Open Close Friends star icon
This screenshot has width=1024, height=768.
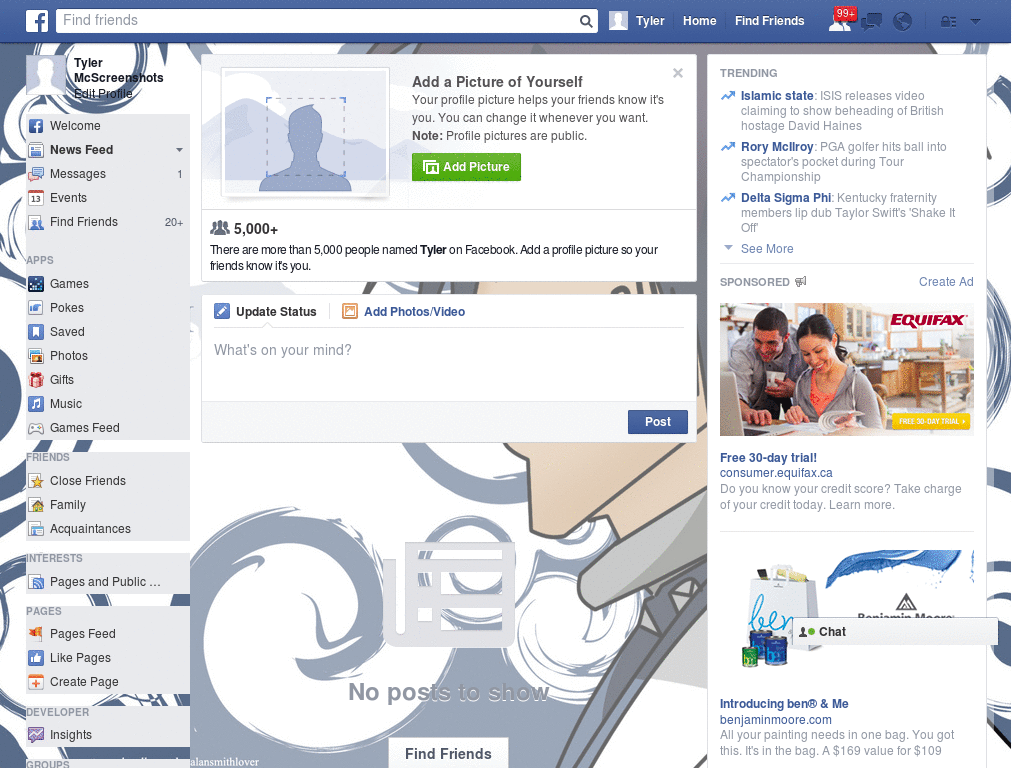point(36,481)
